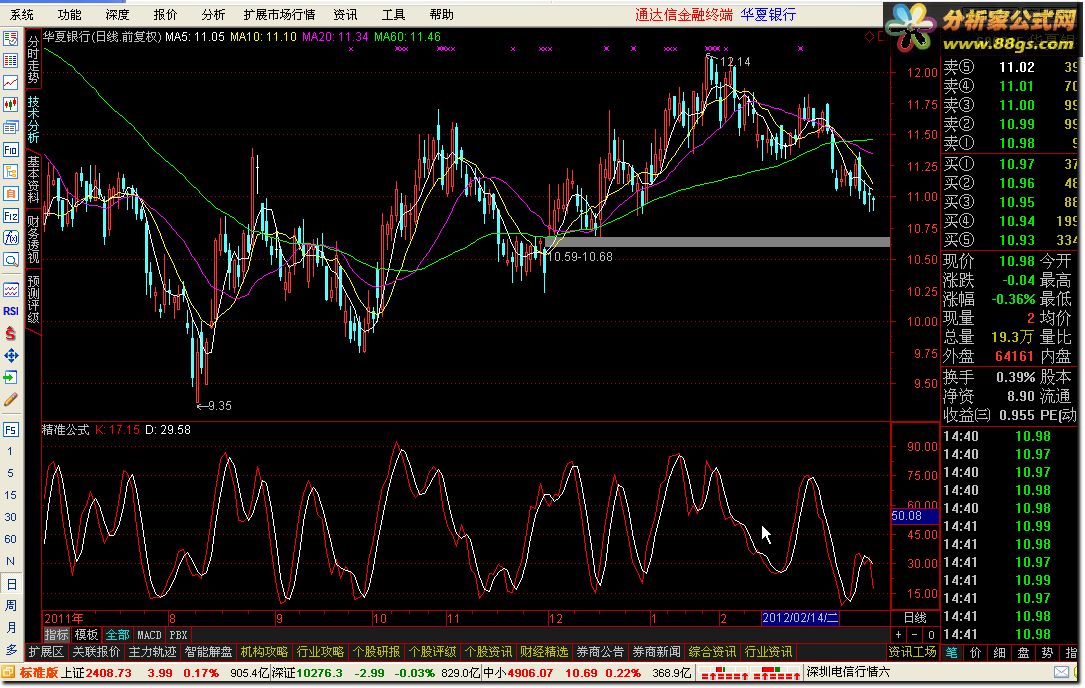Click the FS icon in left toolbar

(10, 430)
